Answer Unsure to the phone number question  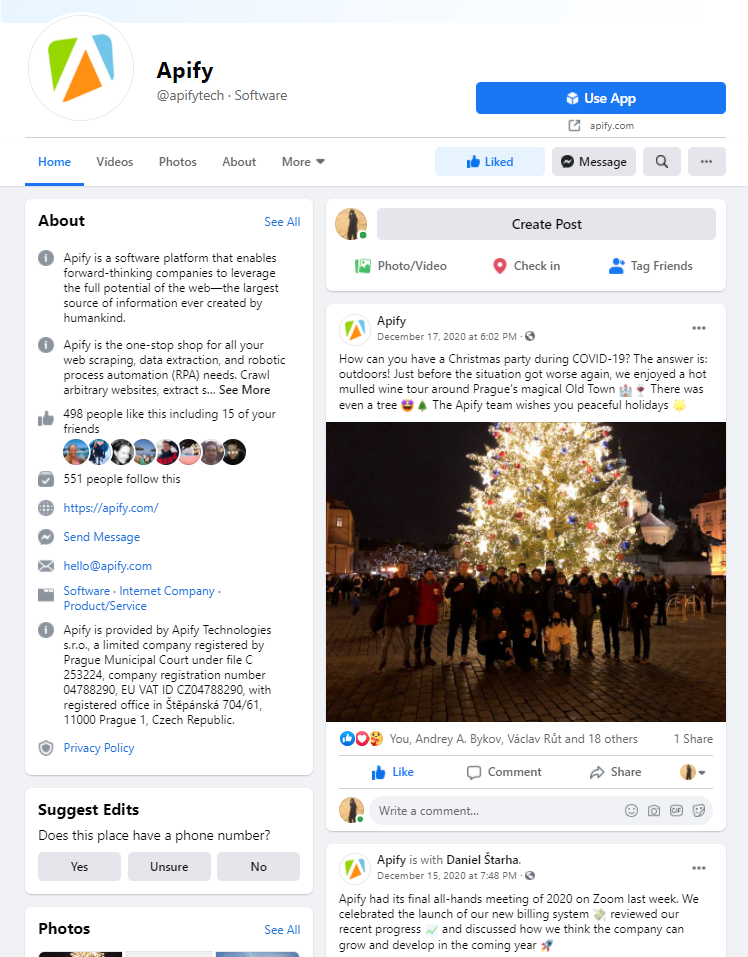pos(169,867)
